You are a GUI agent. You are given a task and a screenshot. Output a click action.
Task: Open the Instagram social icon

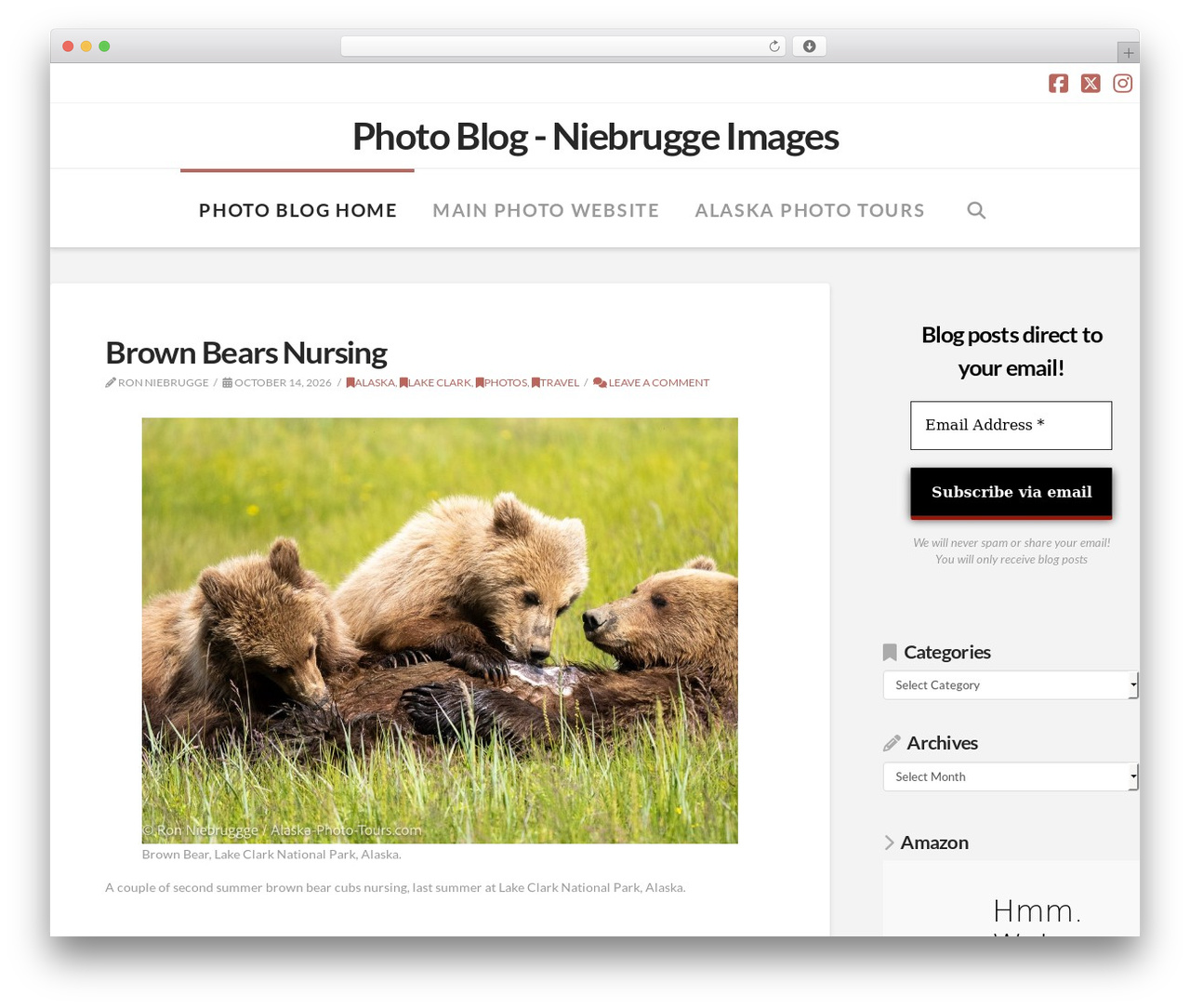pyautogui.click(x=1123, y=84)
